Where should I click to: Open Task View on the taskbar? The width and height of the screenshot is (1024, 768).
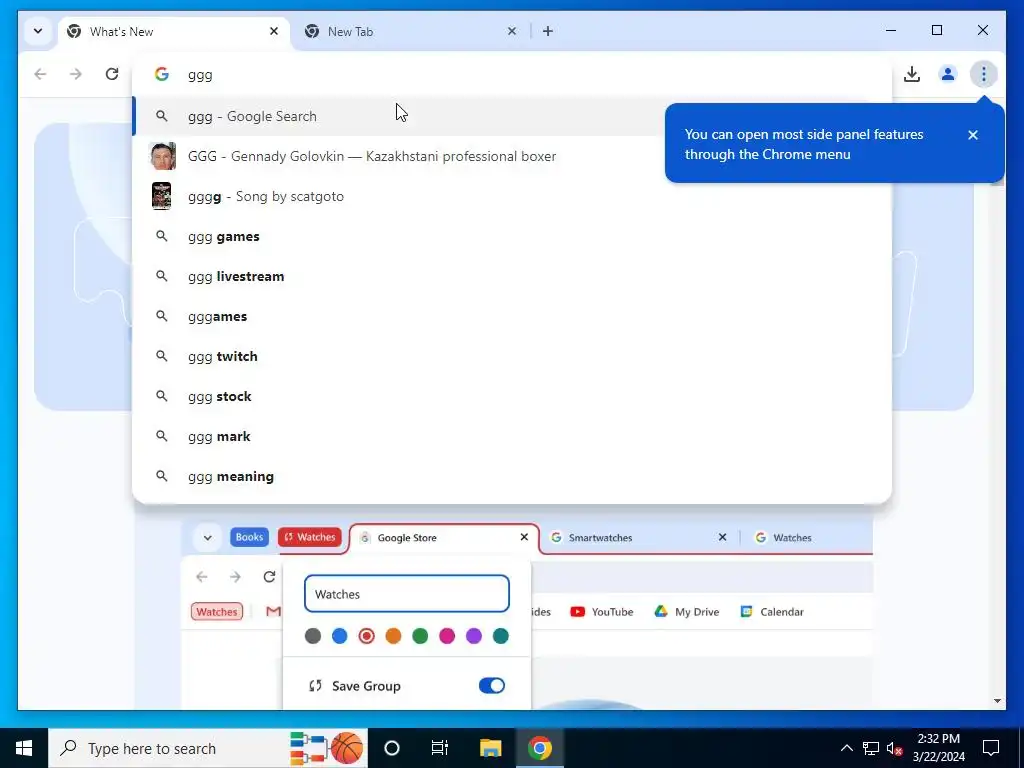(x=440, y=748)
